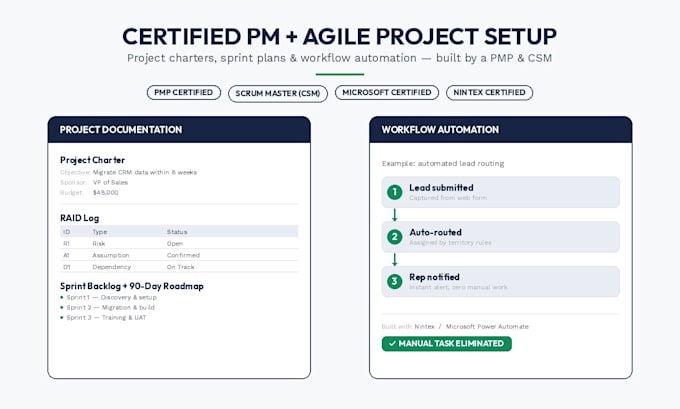
Task: Click the Manual Task Eliminated button
Action: pyautogui.click(x=447, y=344)
